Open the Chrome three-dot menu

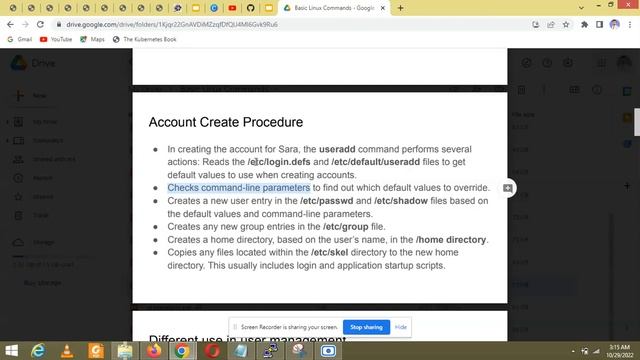[630, 24]
